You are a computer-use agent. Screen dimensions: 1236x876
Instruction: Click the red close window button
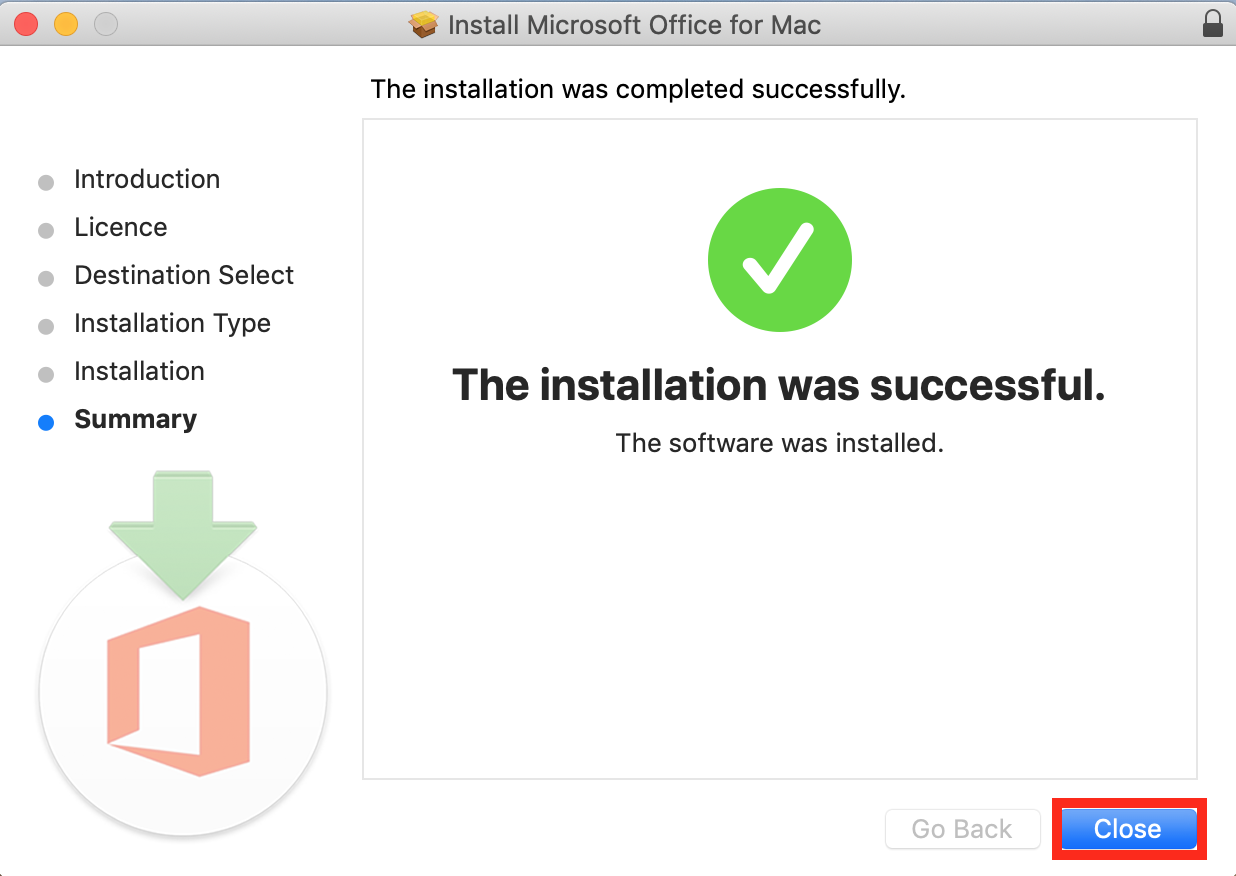pyautogui.click(x=26, y=24)
